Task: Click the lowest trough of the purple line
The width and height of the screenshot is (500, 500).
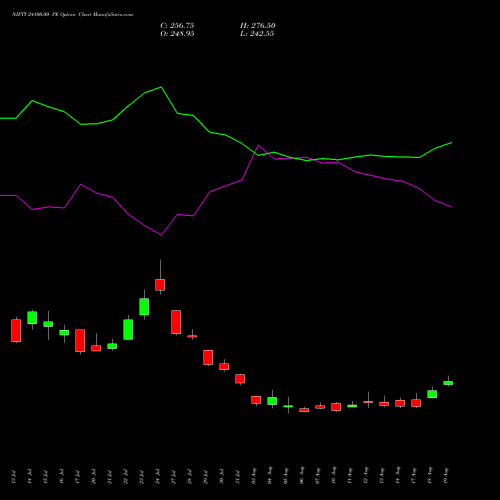Action: 161,235
